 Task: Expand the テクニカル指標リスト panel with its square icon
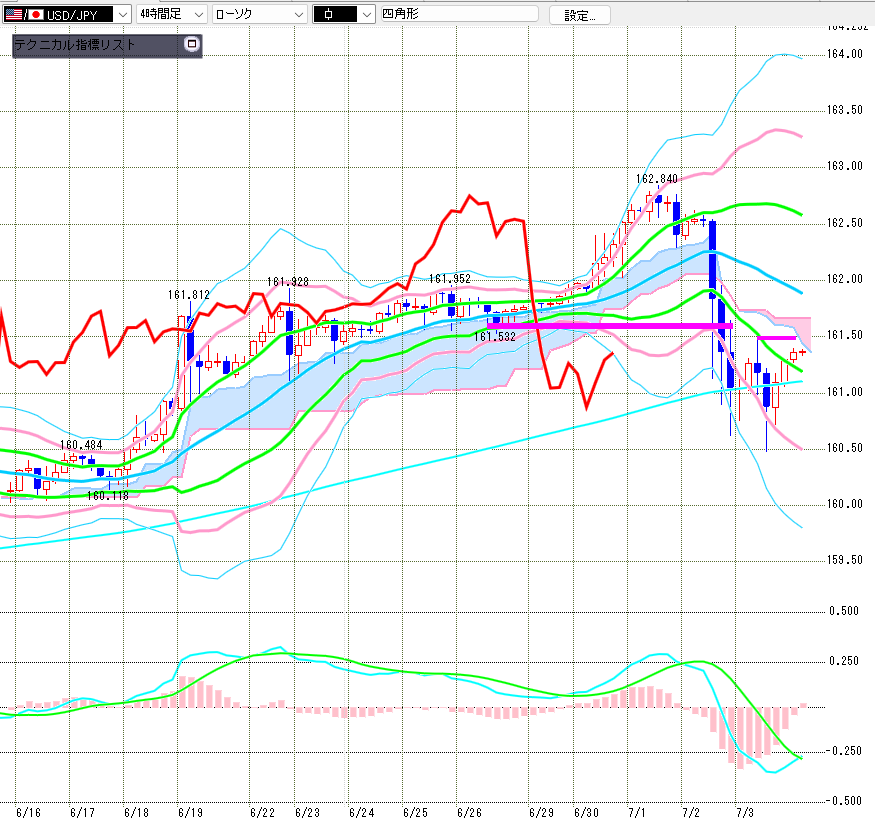click(x=192, y=44)
